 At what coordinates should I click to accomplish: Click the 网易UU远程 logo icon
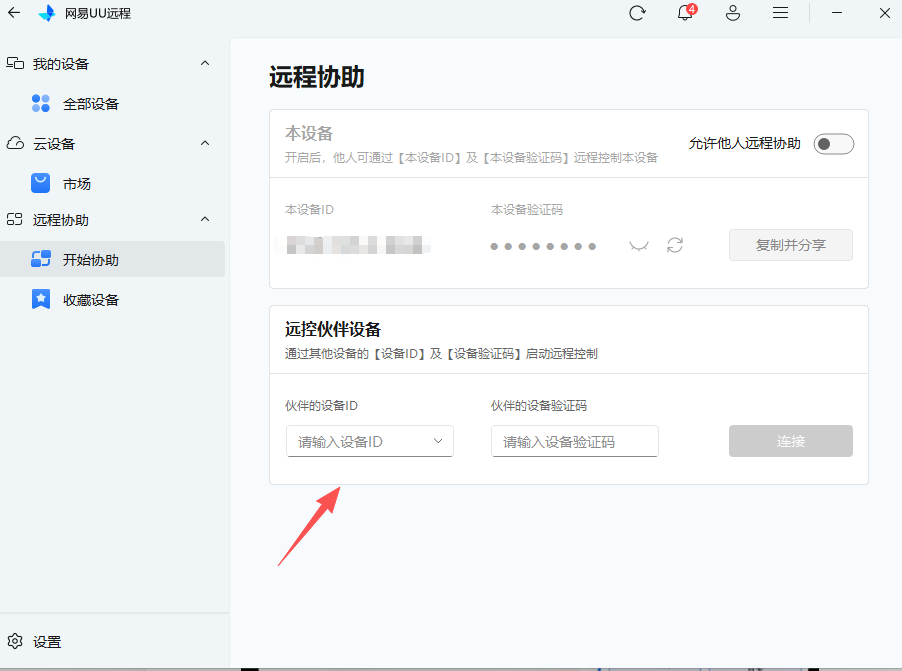tap(47, 13)
